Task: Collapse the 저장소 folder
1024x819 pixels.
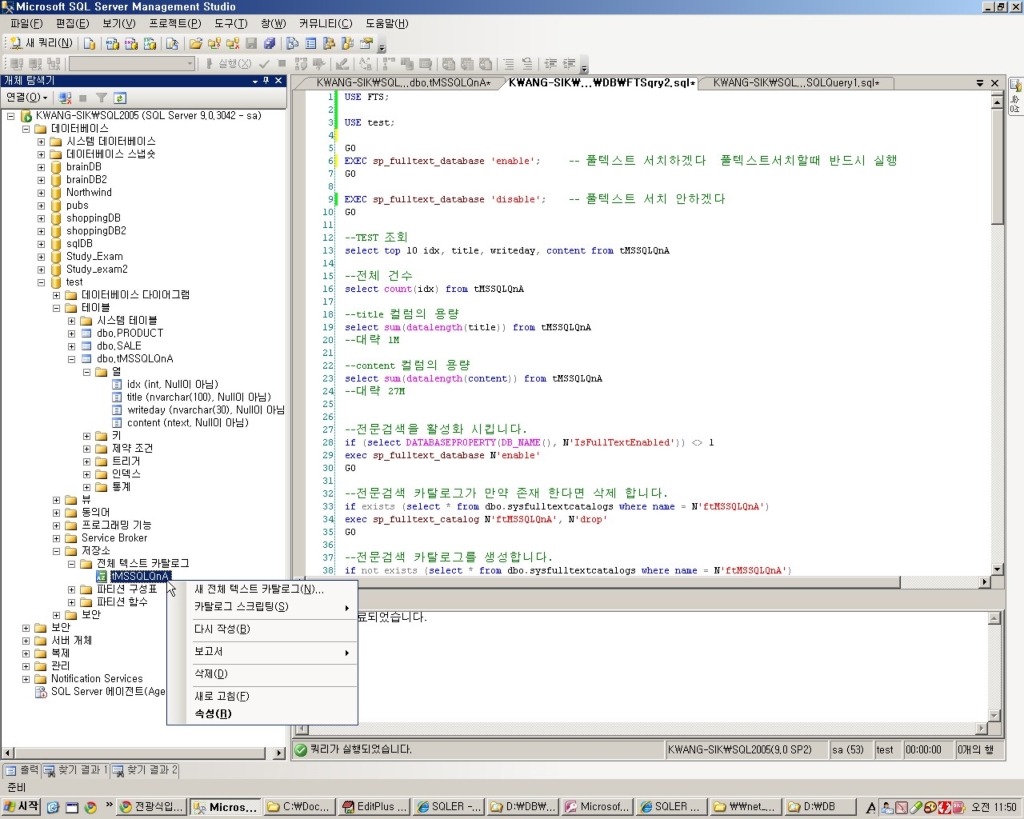Action: [56, 551]
